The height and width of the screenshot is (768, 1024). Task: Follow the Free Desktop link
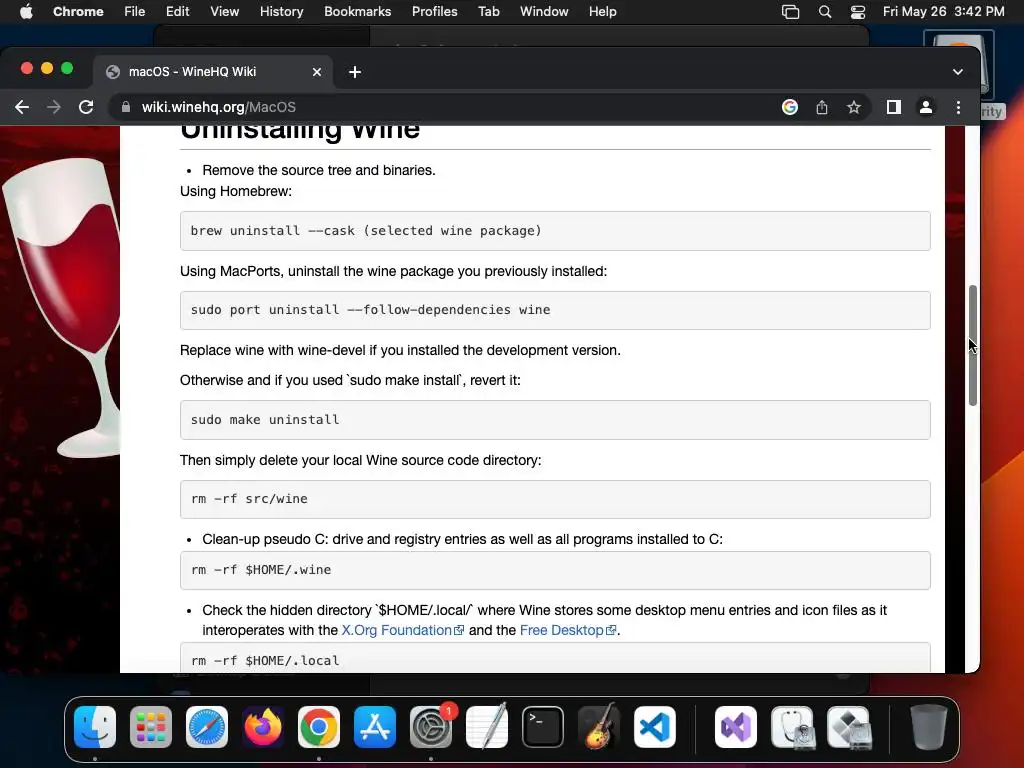568,630
